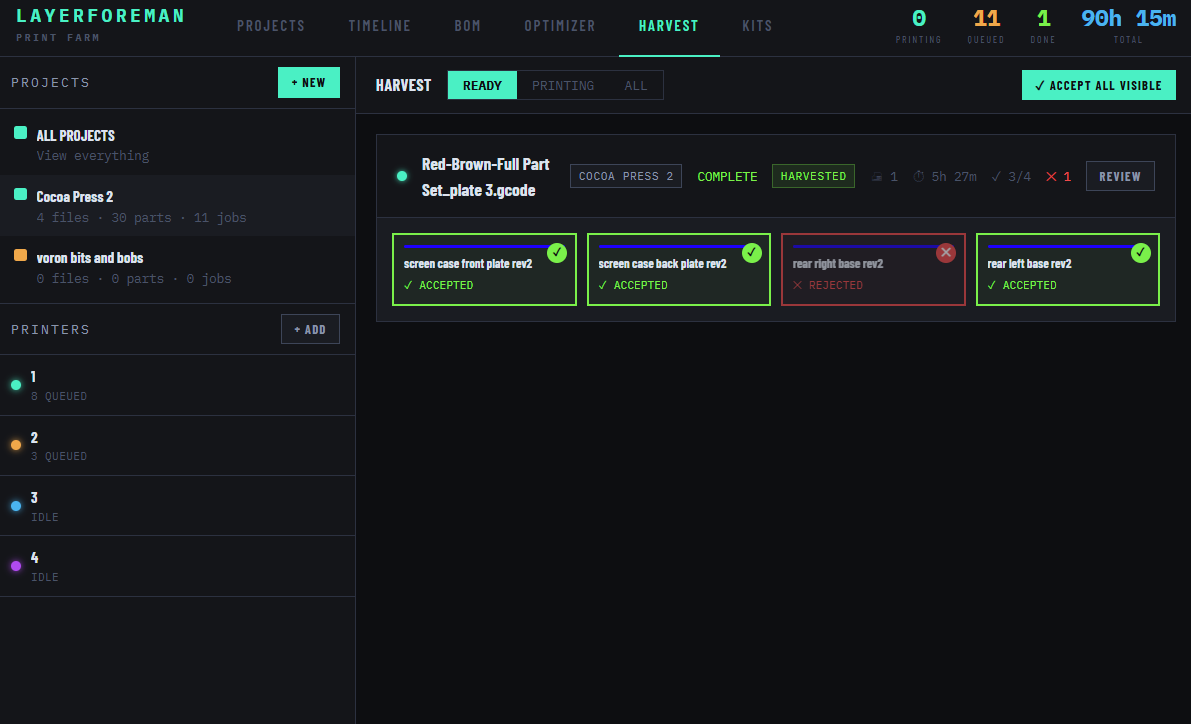The height and width of the screenshot is (724, 1191).
Task: Click the screen case back plate rev2 name
Action: (x=662, y=264)
